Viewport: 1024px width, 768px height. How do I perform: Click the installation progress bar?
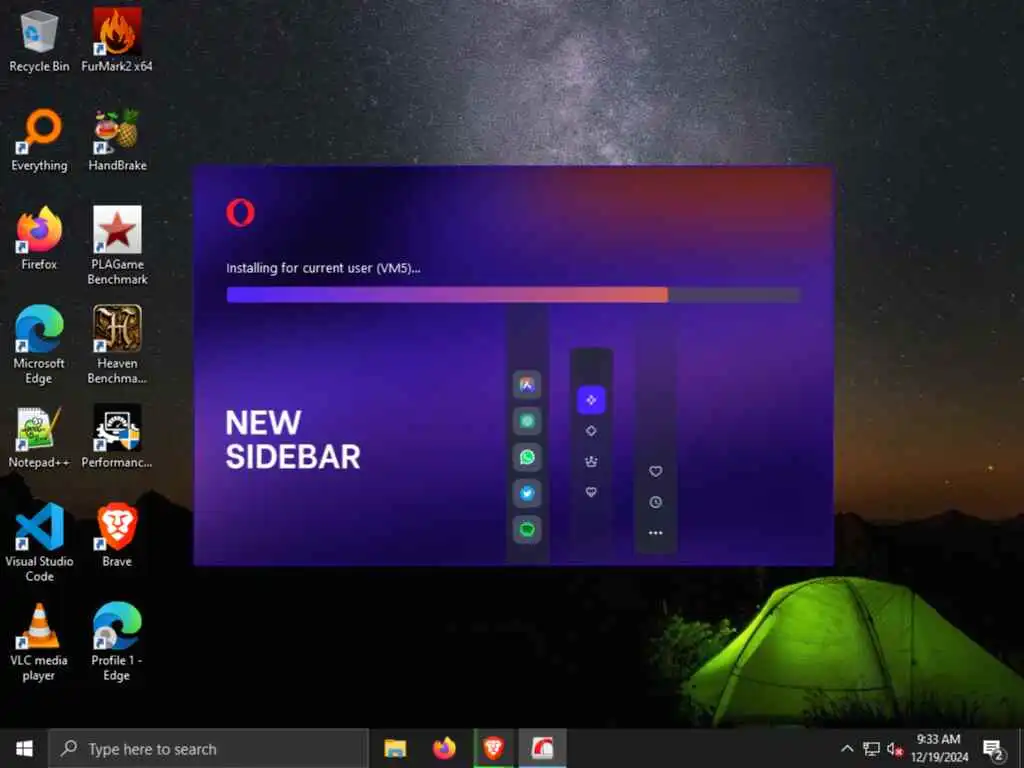point(513,295)
